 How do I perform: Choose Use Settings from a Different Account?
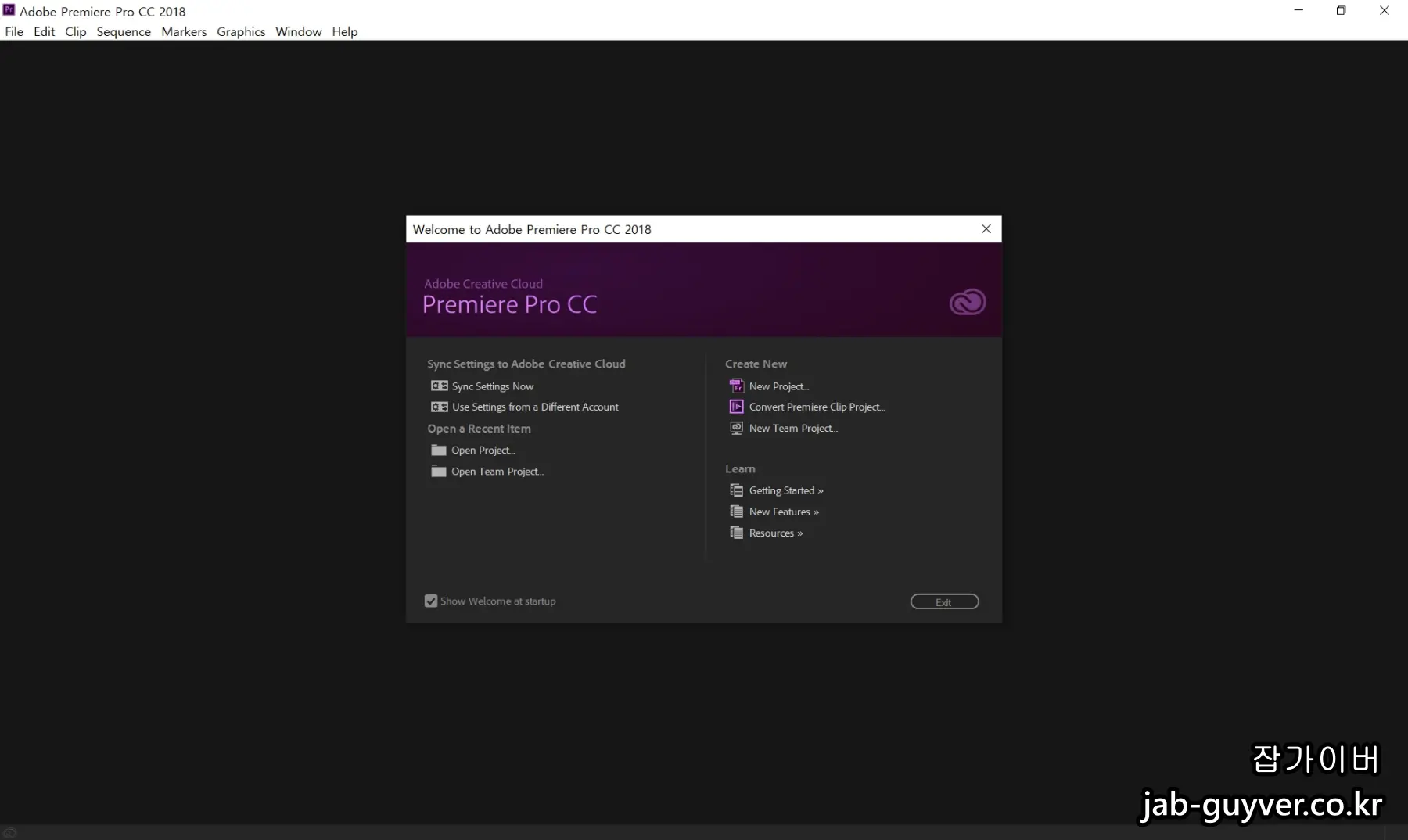click(535, 407)
